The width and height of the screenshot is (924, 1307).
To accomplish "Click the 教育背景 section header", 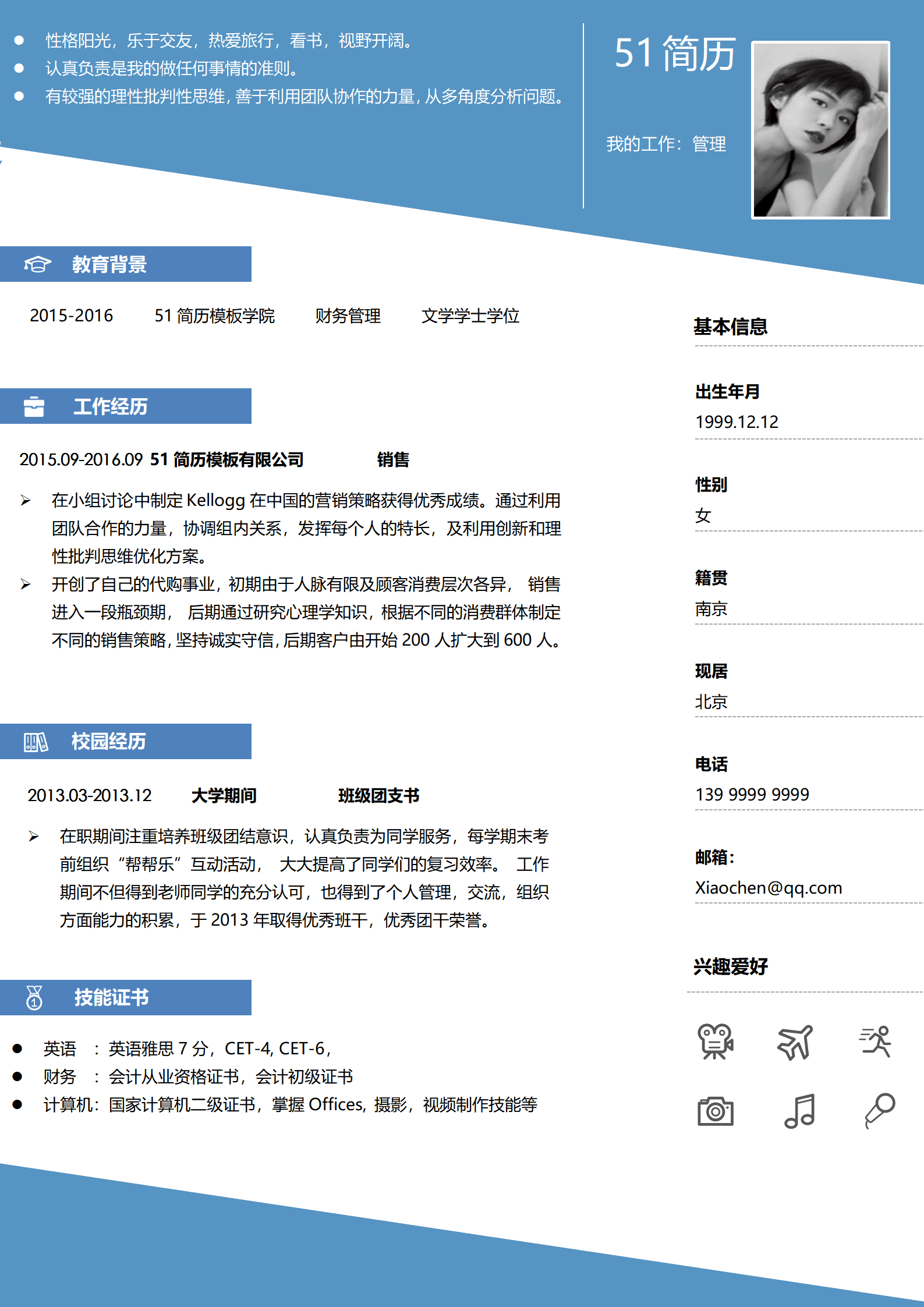I will [x=126, y=264].
